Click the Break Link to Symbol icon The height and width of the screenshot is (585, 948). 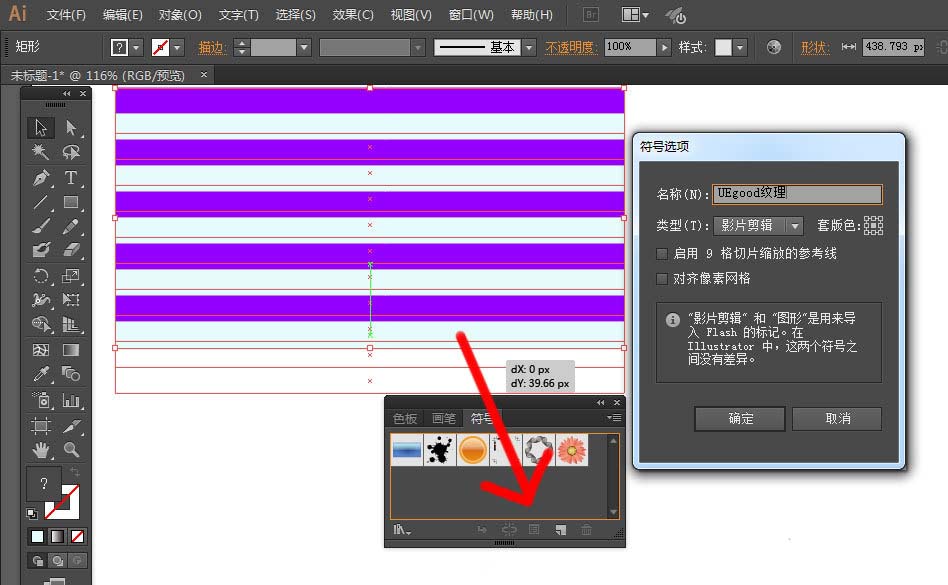508,530
